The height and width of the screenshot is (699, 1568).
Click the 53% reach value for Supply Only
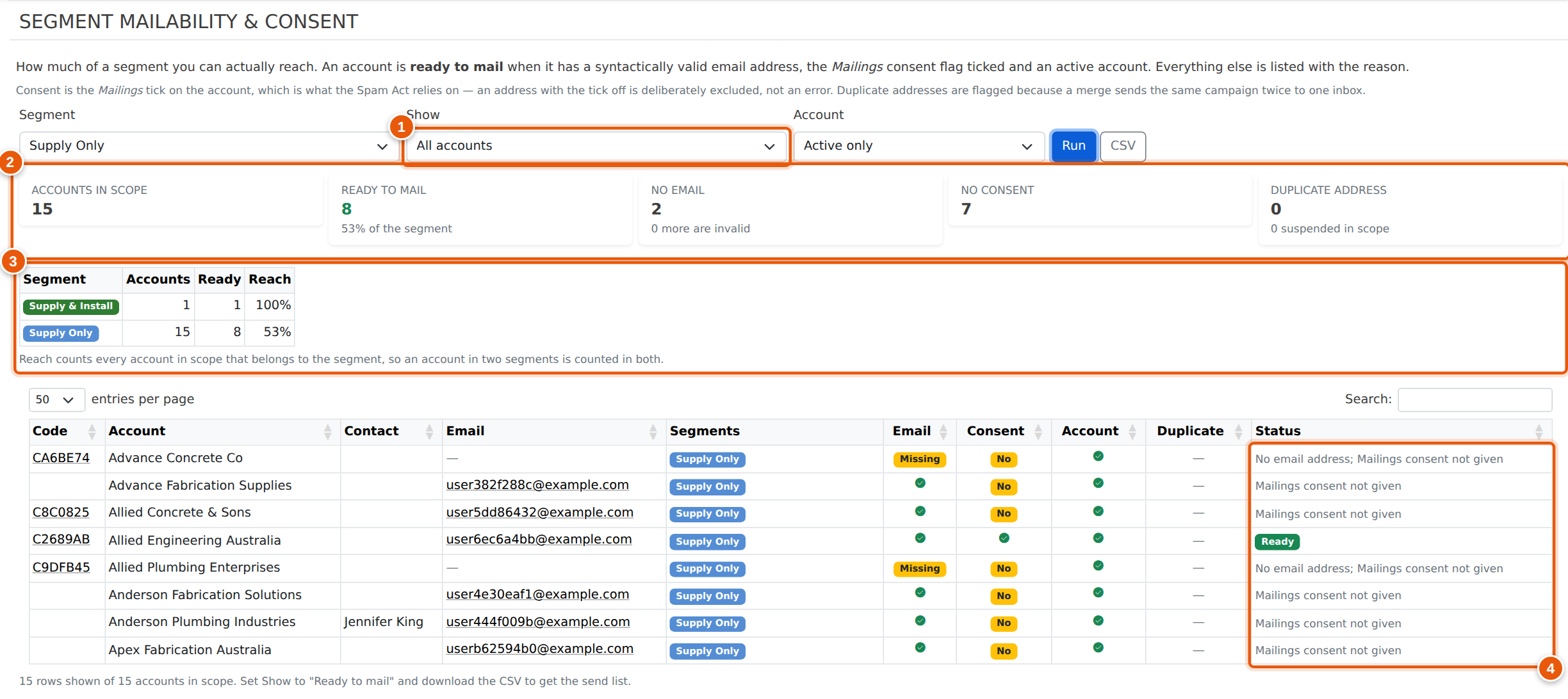pyautogui.click(x=277, y=332)
